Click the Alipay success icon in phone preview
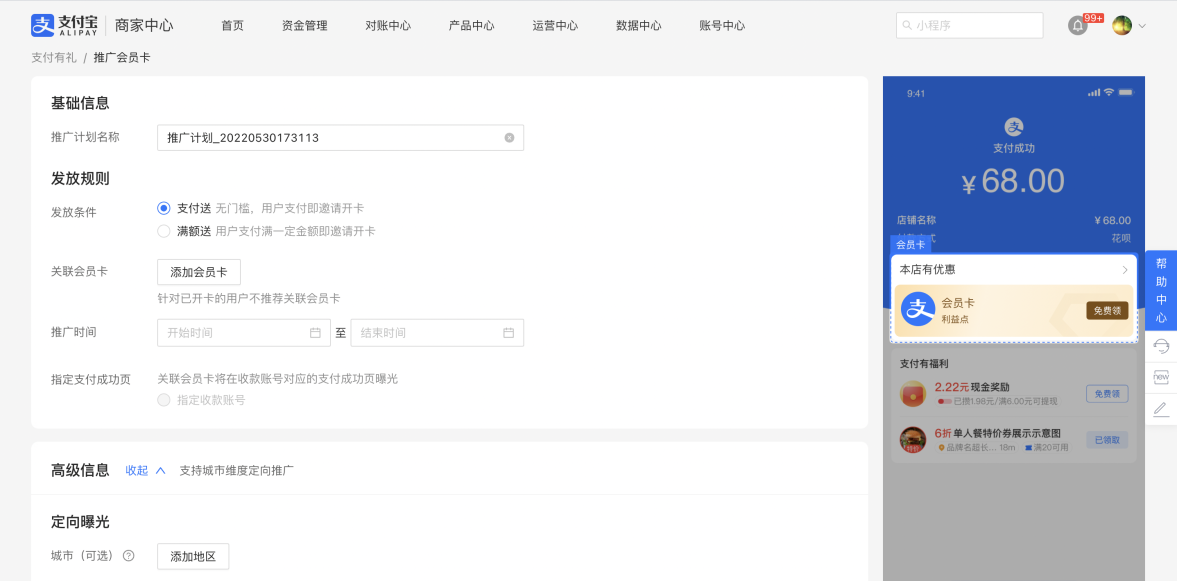Viewport: 1177px width, 581px height. point(1014,127)
